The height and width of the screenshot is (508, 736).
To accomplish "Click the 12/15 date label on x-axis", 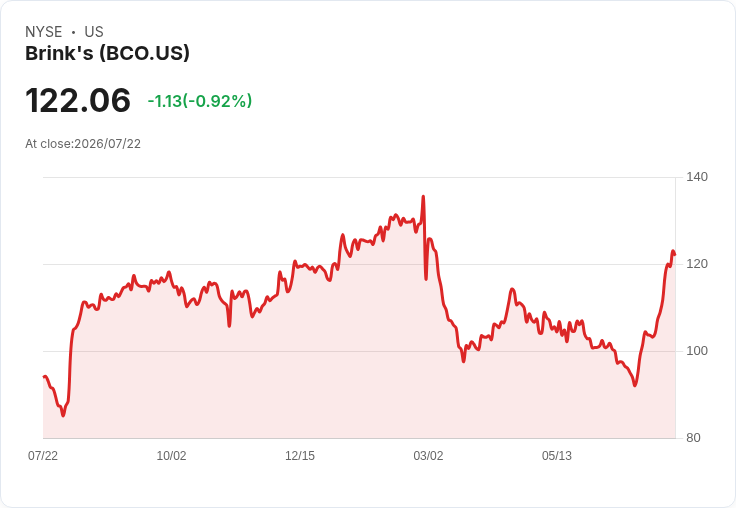I will (300, 455).
